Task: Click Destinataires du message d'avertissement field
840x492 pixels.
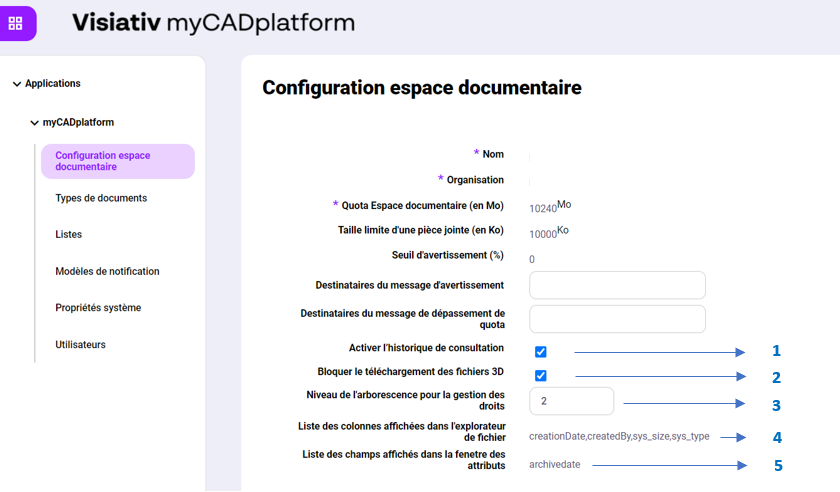Action: pyautogui.click(x=617, y=285)
